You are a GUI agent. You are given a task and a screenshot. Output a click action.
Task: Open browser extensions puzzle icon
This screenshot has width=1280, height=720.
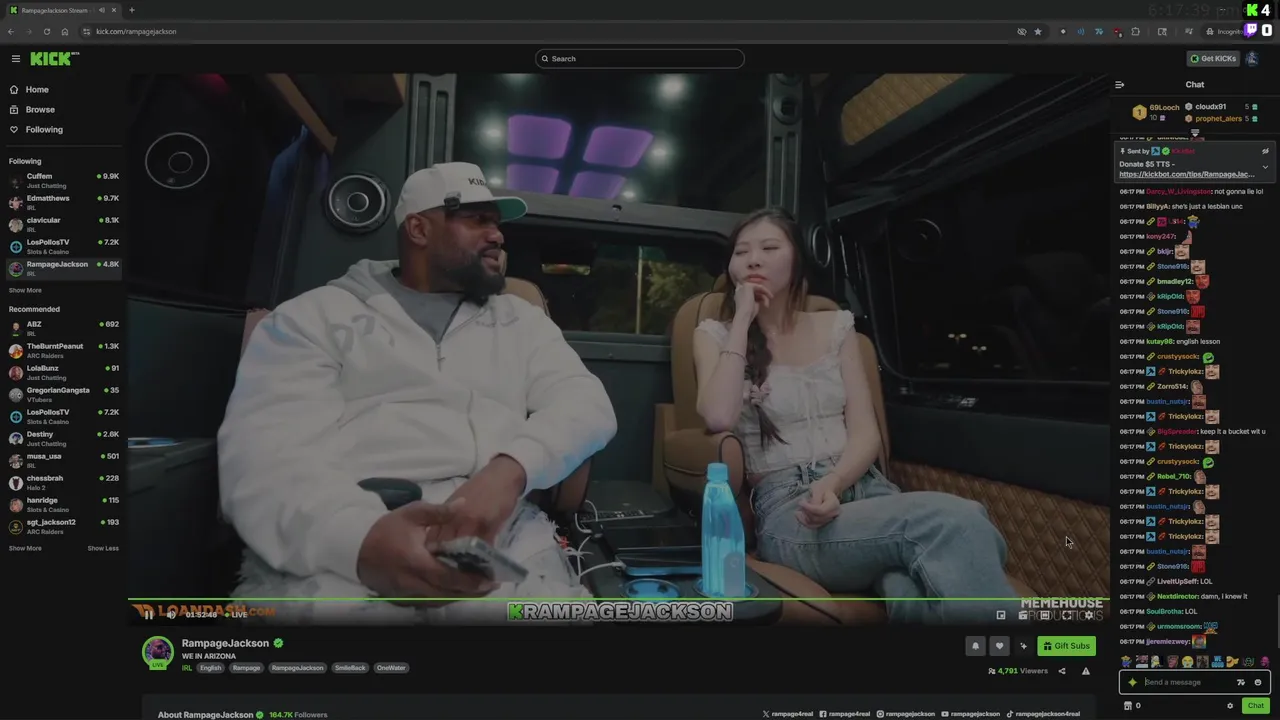click(1135, 32)
